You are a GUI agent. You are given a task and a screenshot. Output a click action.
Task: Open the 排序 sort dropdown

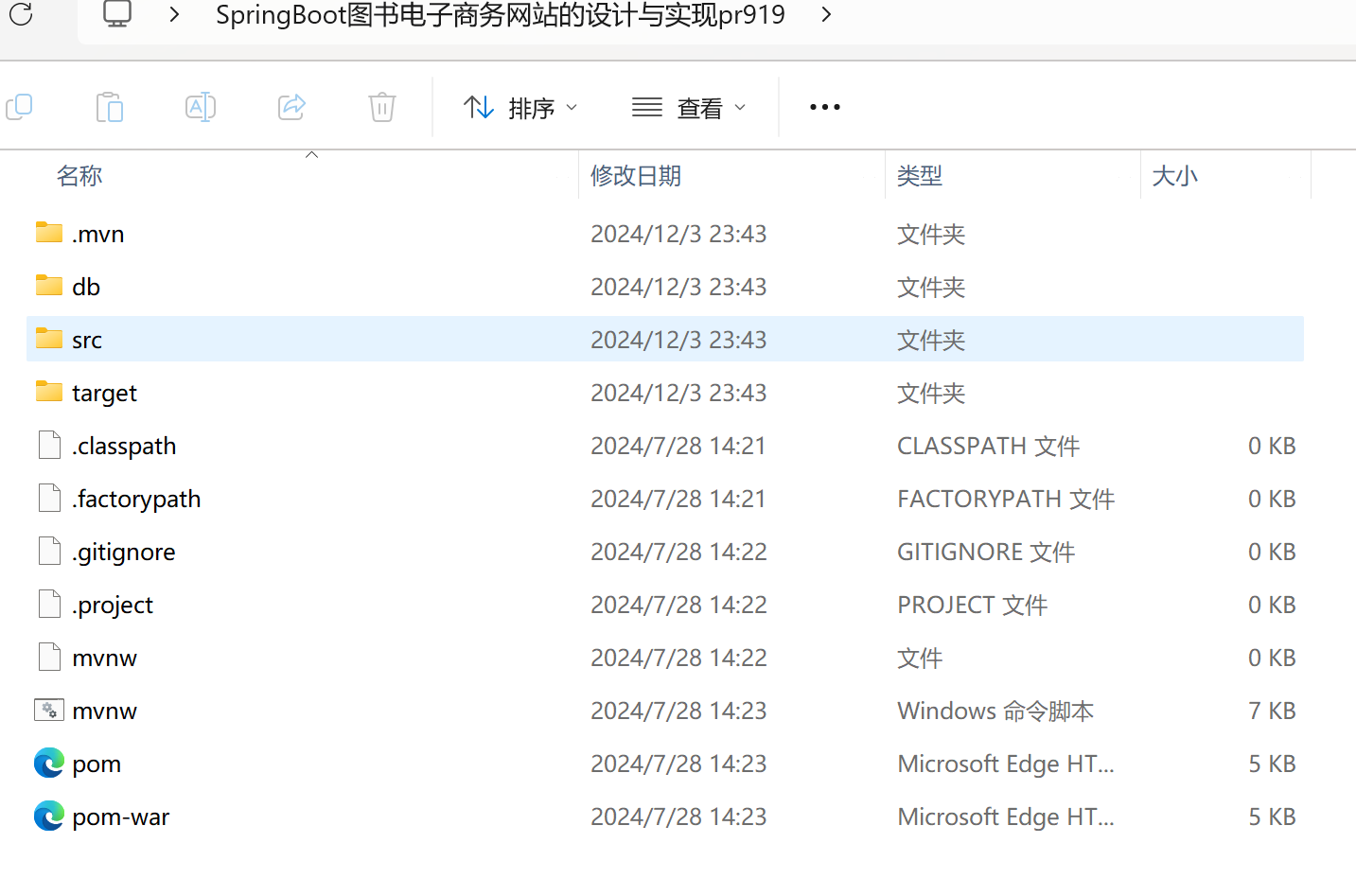click(x=520, y=108)
